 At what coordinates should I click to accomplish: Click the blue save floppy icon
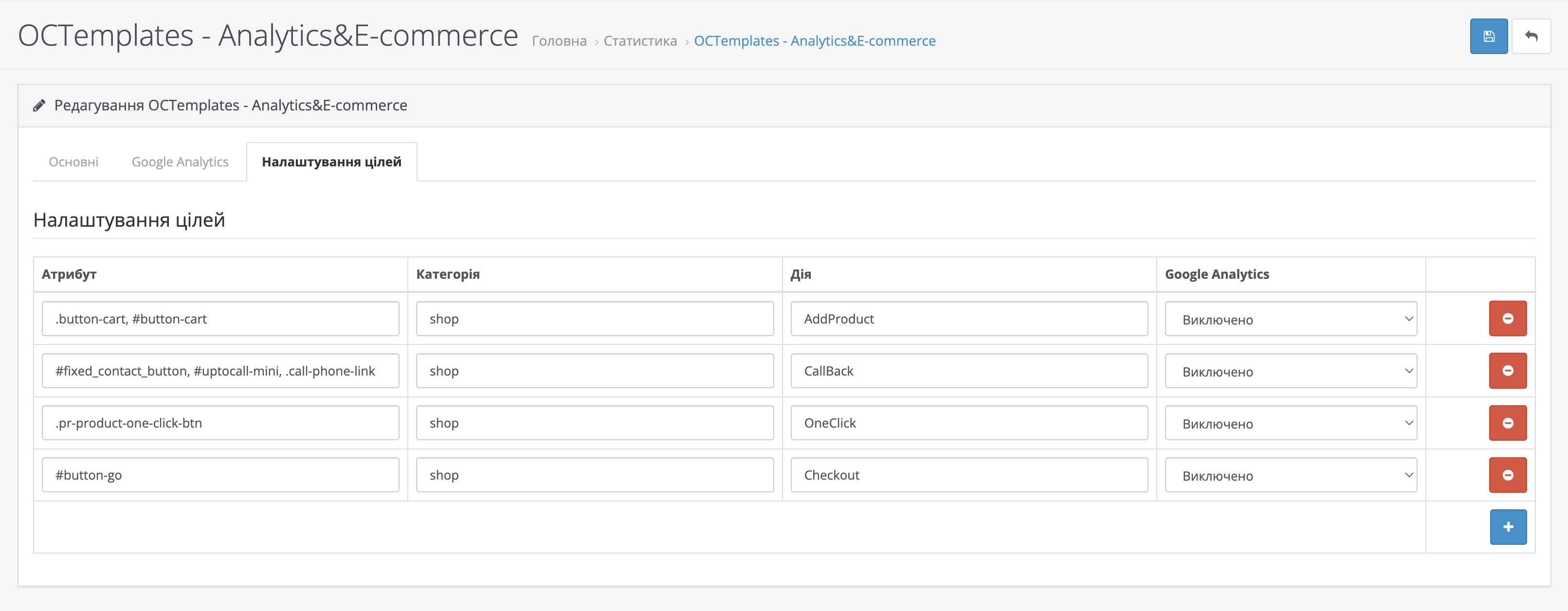(x=1488, y=36)
